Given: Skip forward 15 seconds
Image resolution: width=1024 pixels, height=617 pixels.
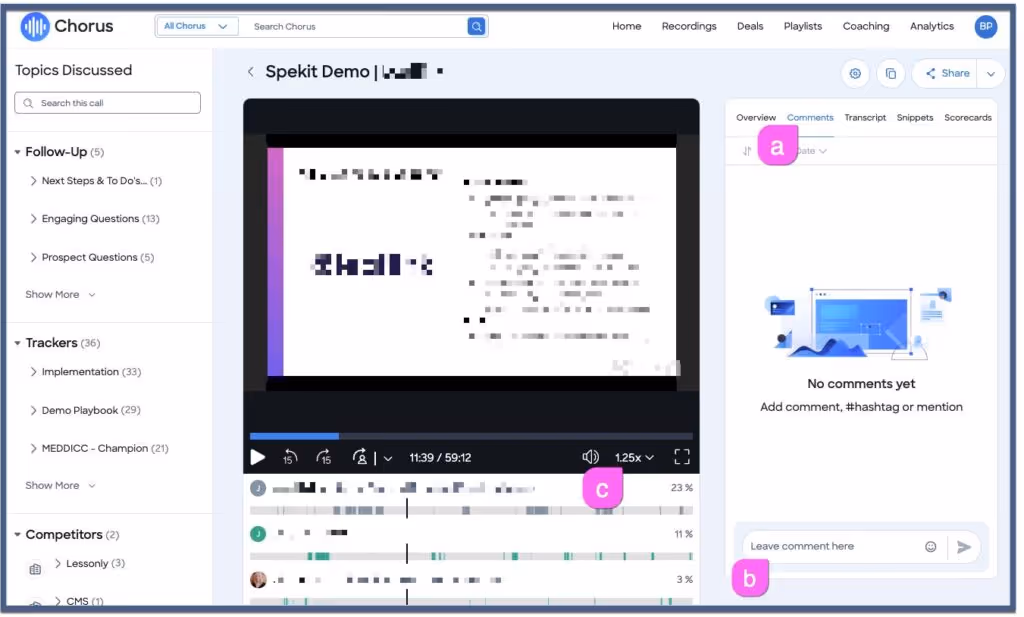Looking at the screenshot, I should coord(324,458).
